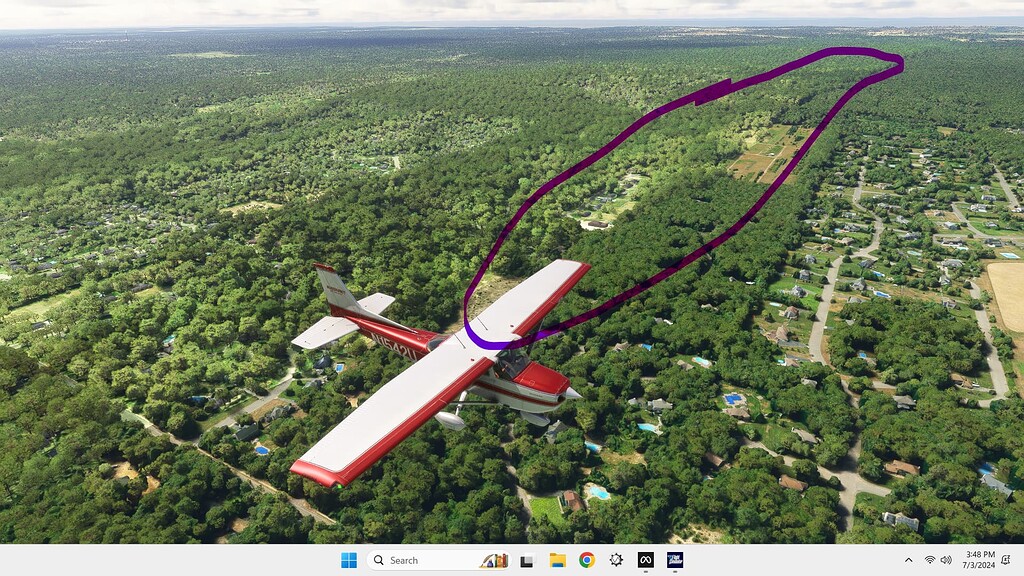Viewport: 1024px width, 576px height.
Task: Click the search highlights graphic in search bar
Action: coord(494,561)
